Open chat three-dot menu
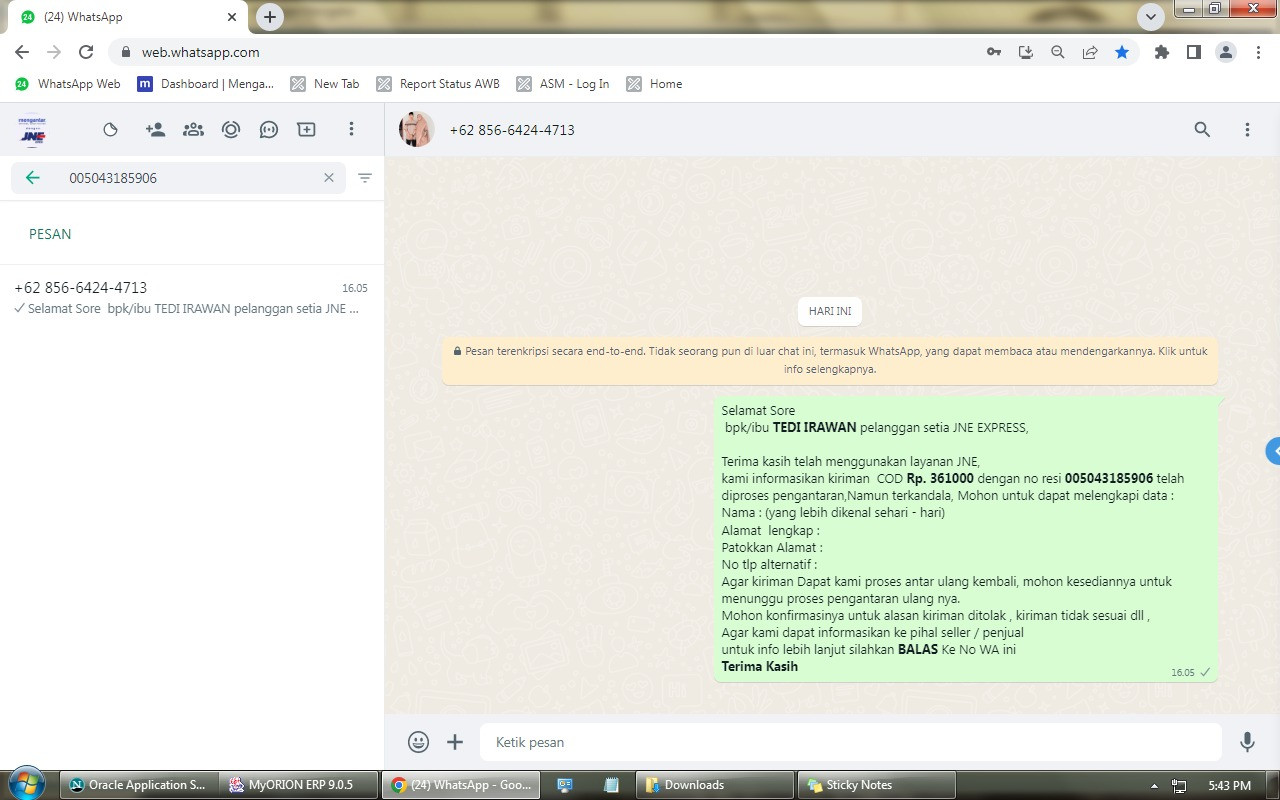The image size is (1280, 800). coord(1247,130)
